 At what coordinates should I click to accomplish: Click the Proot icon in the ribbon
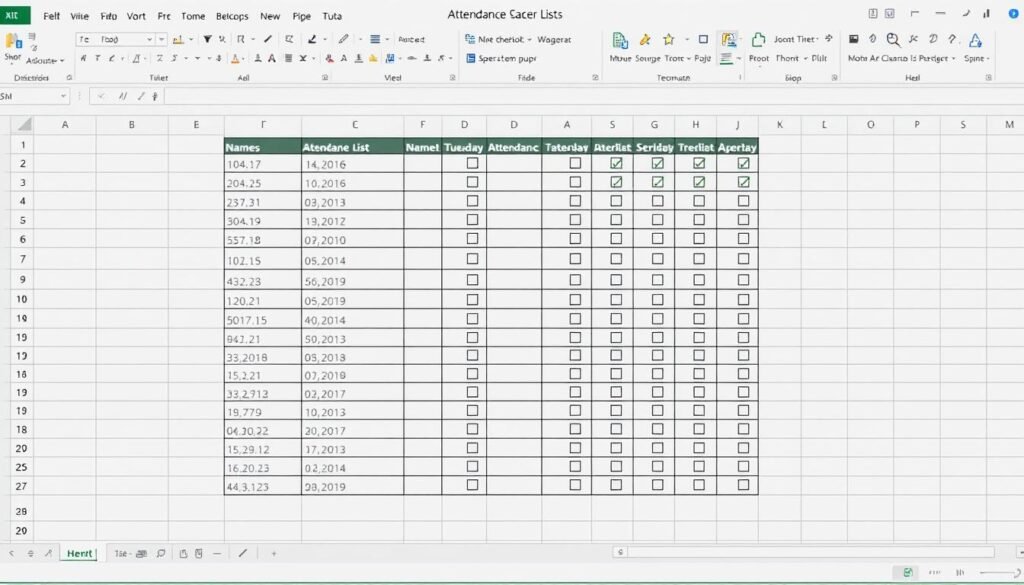(x=759, y=40)
